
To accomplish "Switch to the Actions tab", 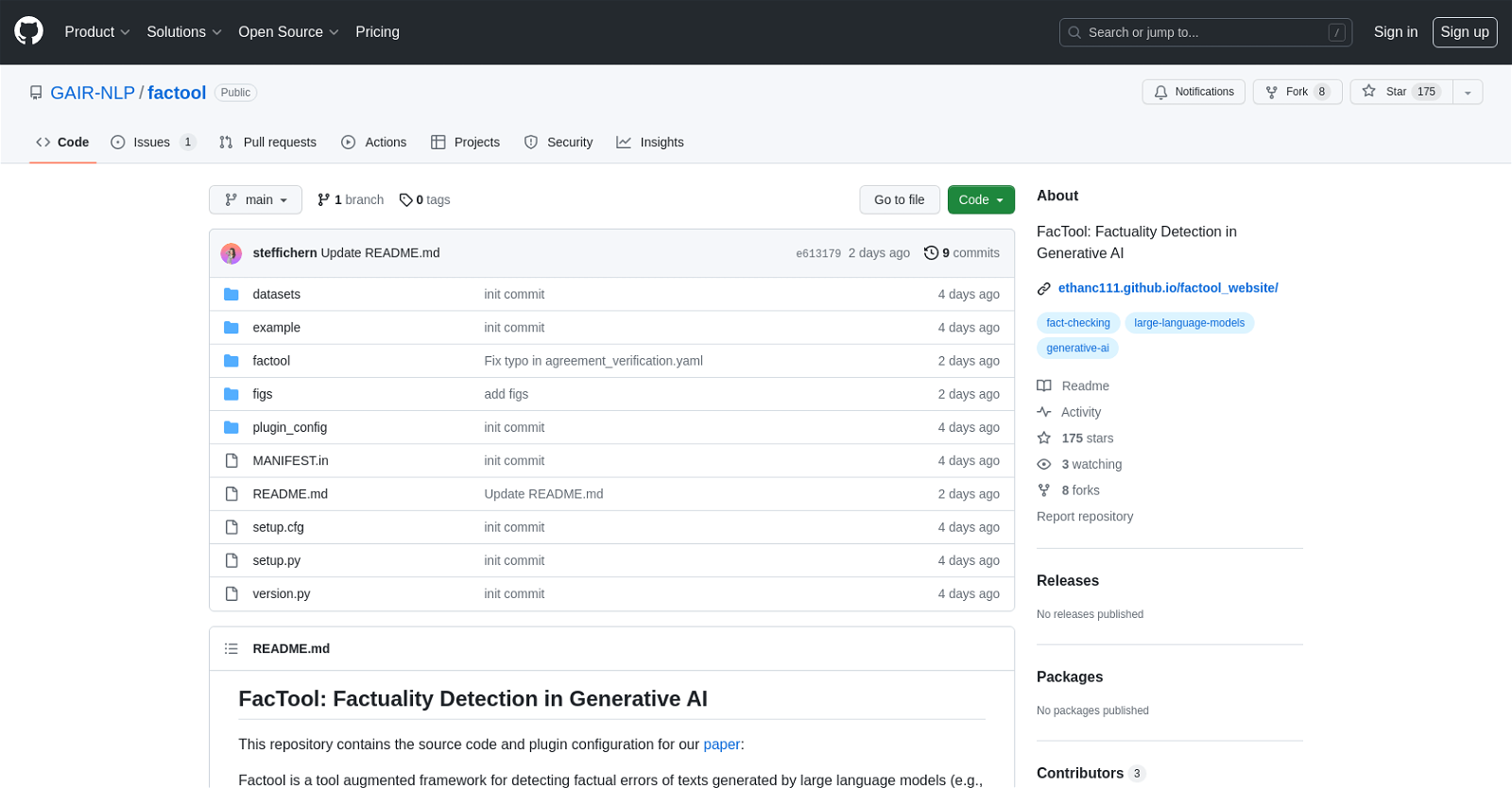I will [374, 142].
